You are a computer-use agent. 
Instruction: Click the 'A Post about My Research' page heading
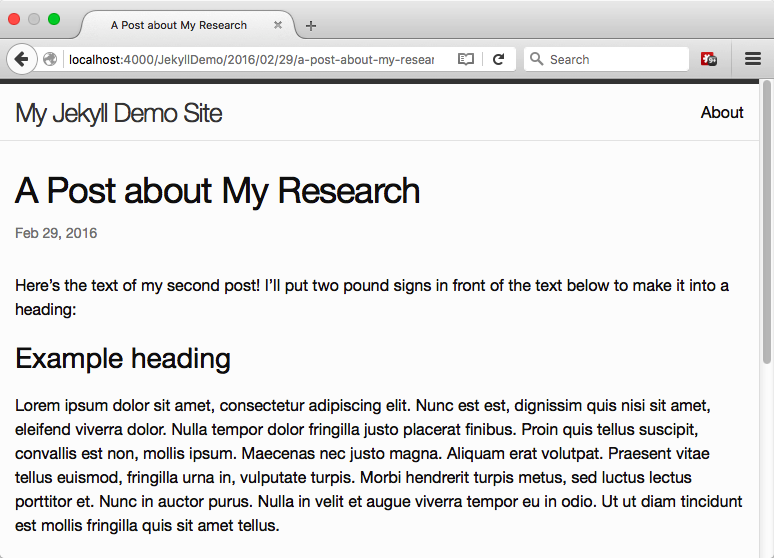click(x=218, y=190)
